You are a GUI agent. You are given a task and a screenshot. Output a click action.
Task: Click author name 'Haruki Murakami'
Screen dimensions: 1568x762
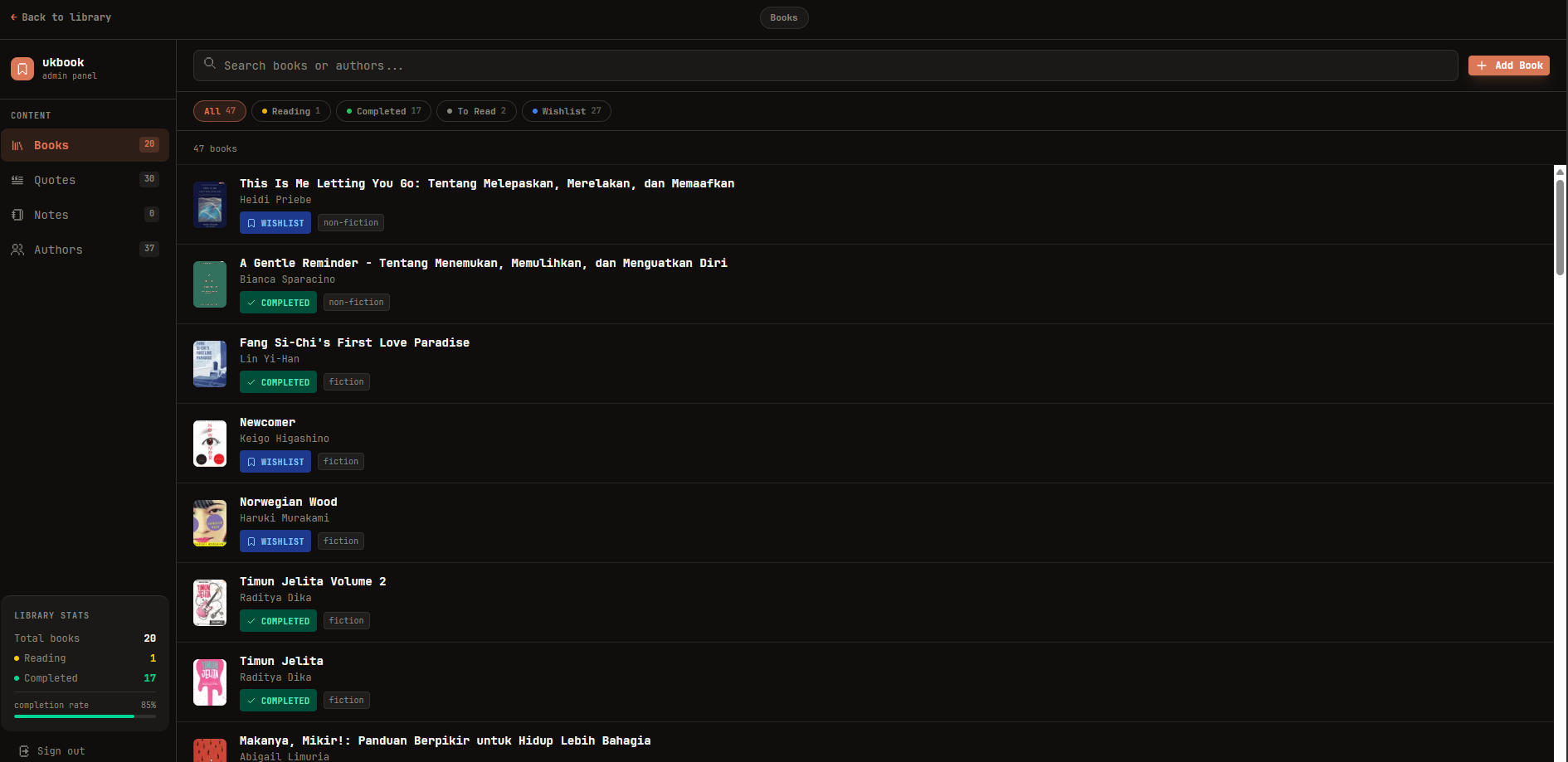pos(285,518)
